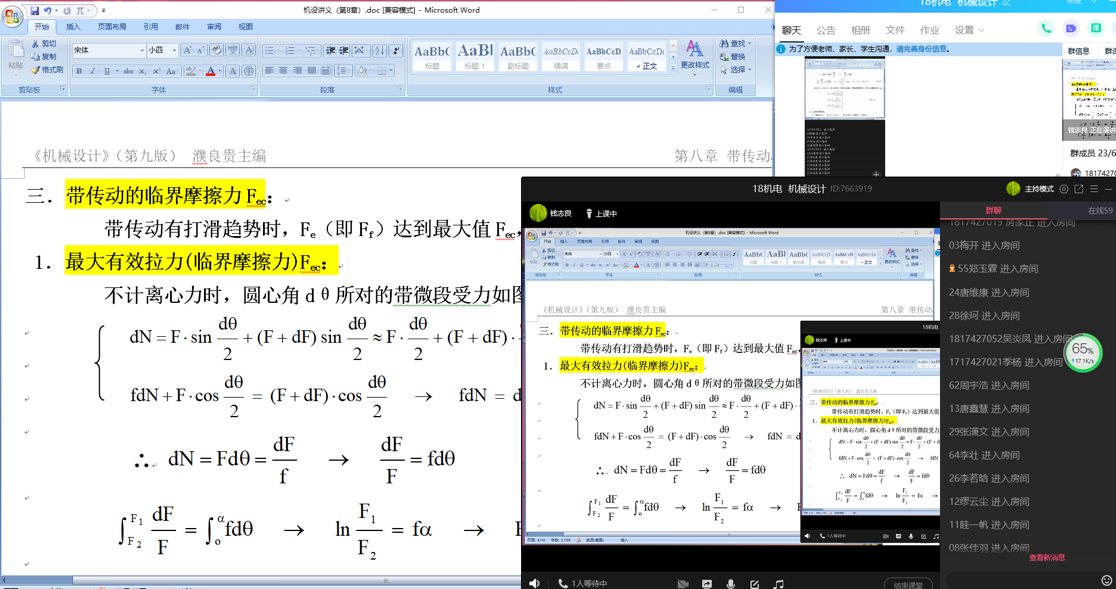This screenshot has height=589, width=1116.
Task: Click the settings gear next to 主持模式
Action: [1064, 189]
